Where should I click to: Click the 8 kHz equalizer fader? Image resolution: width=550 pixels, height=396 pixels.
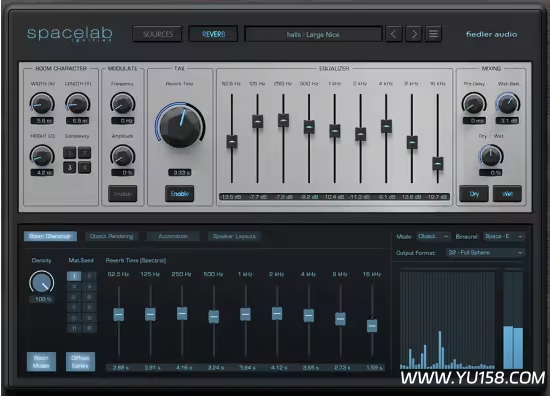(412, 142)
